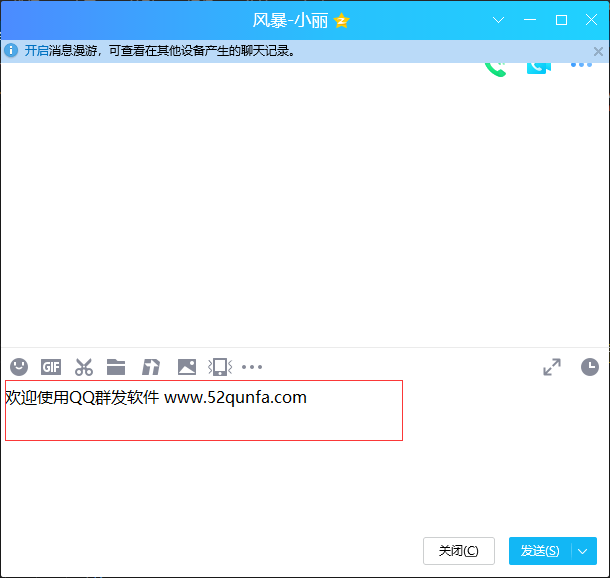Select the scissors screenshot tool
This screenshot has height=578, width=610.
84,367
